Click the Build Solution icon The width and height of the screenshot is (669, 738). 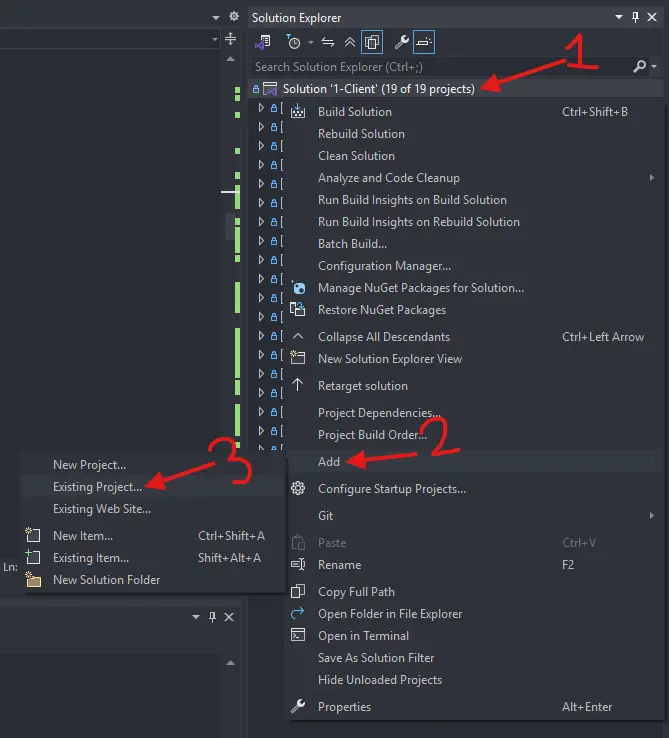point(298,112)
